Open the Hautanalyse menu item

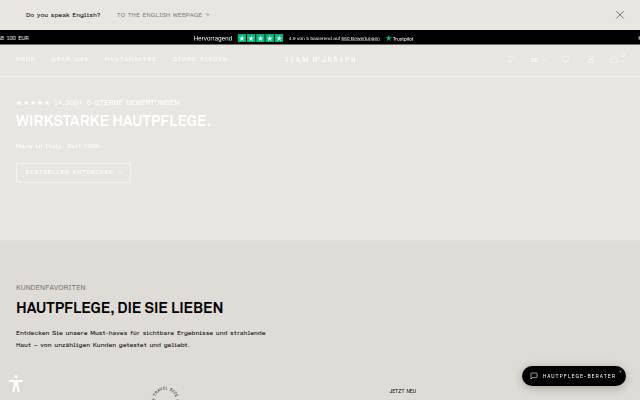tap(131, 60)
